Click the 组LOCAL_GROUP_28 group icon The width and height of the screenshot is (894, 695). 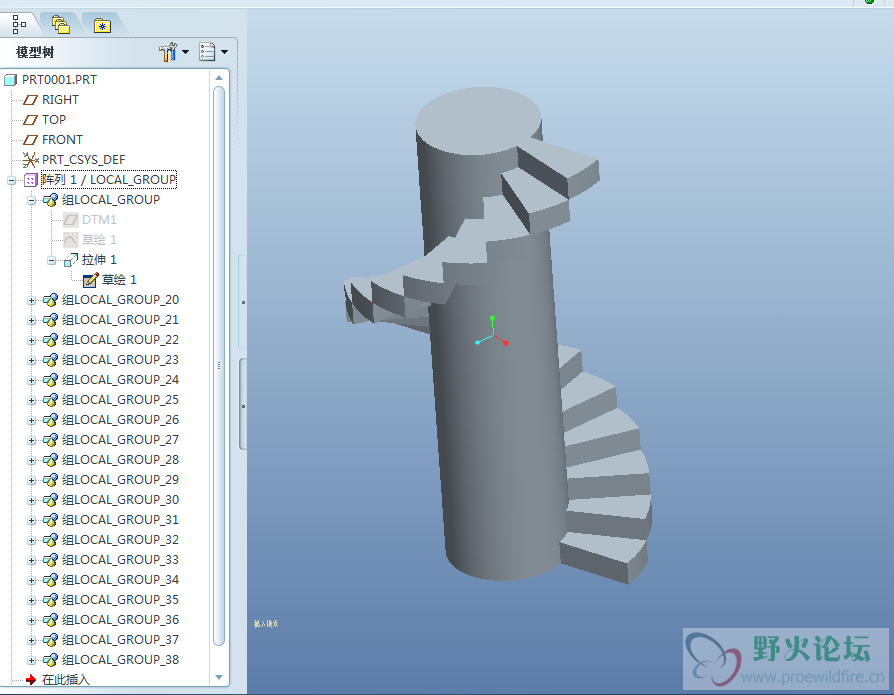pos(51,460)
